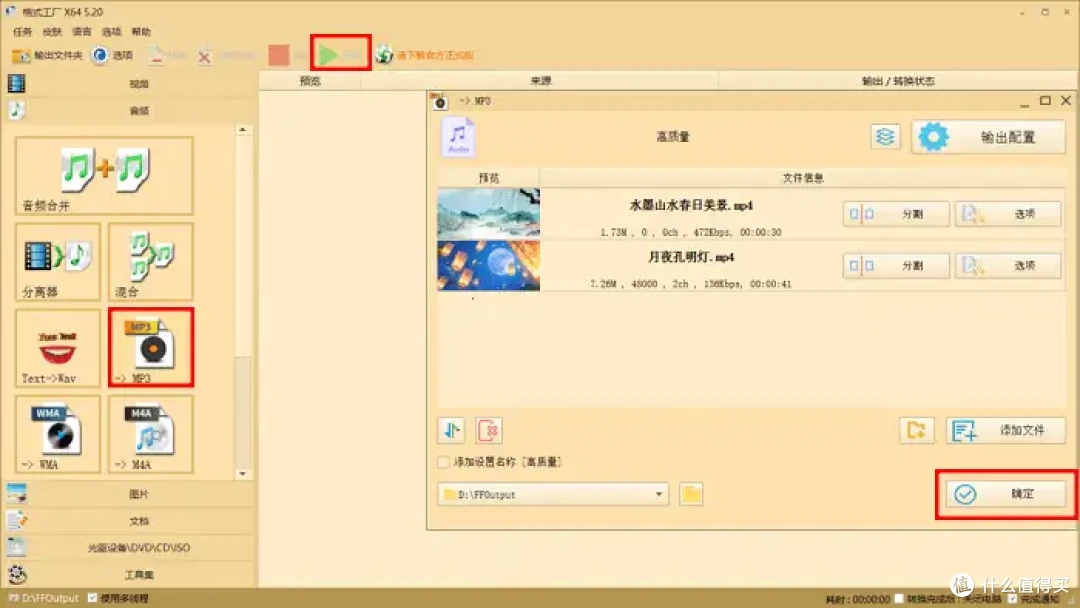Click the red remove-file icon below file list
This screenshot has height=608, width=1080.
(x=488, y=430)
